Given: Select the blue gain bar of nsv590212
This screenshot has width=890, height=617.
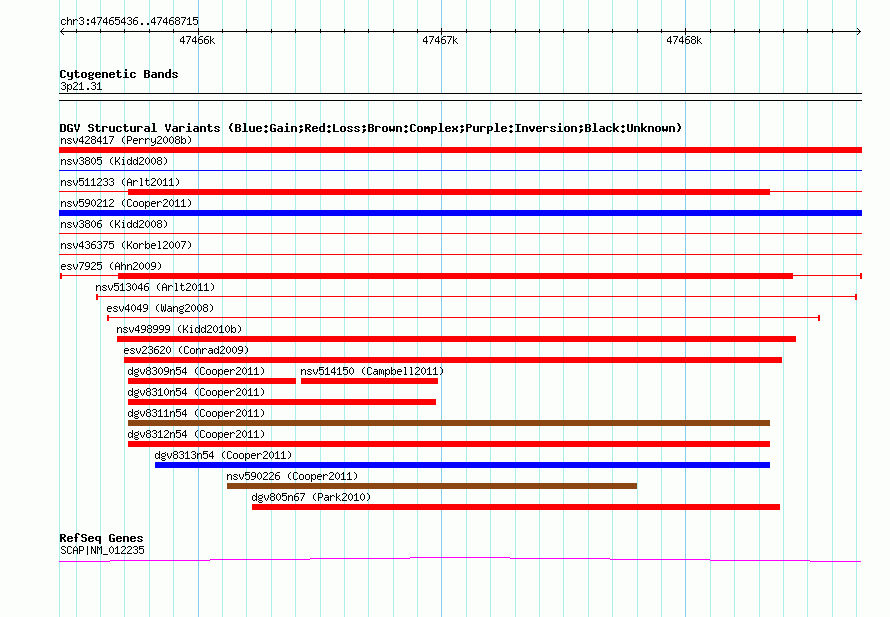Looking at the screenshot, I should pyautogui.click(x=460, y=213).
